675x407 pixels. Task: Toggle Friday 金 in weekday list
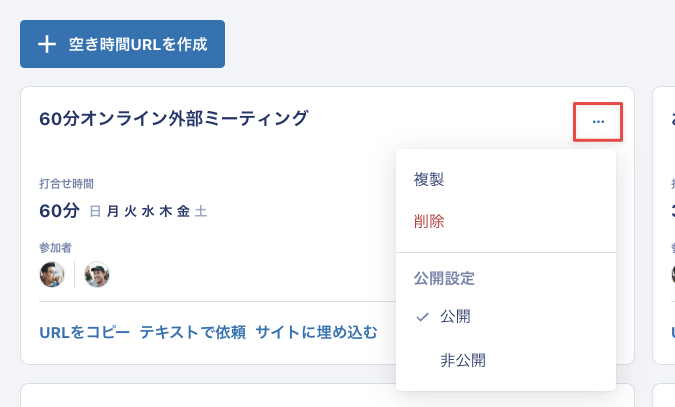click(x=183, y=211)
